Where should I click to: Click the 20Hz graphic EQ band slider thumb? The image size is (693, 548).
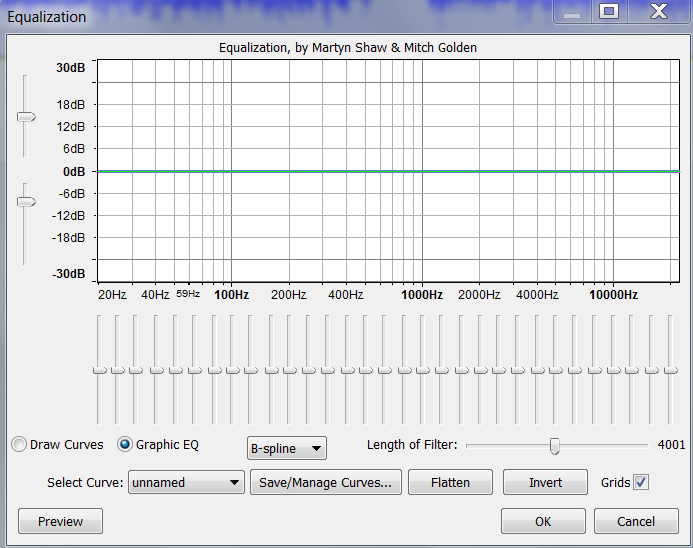tap(99, 370)
